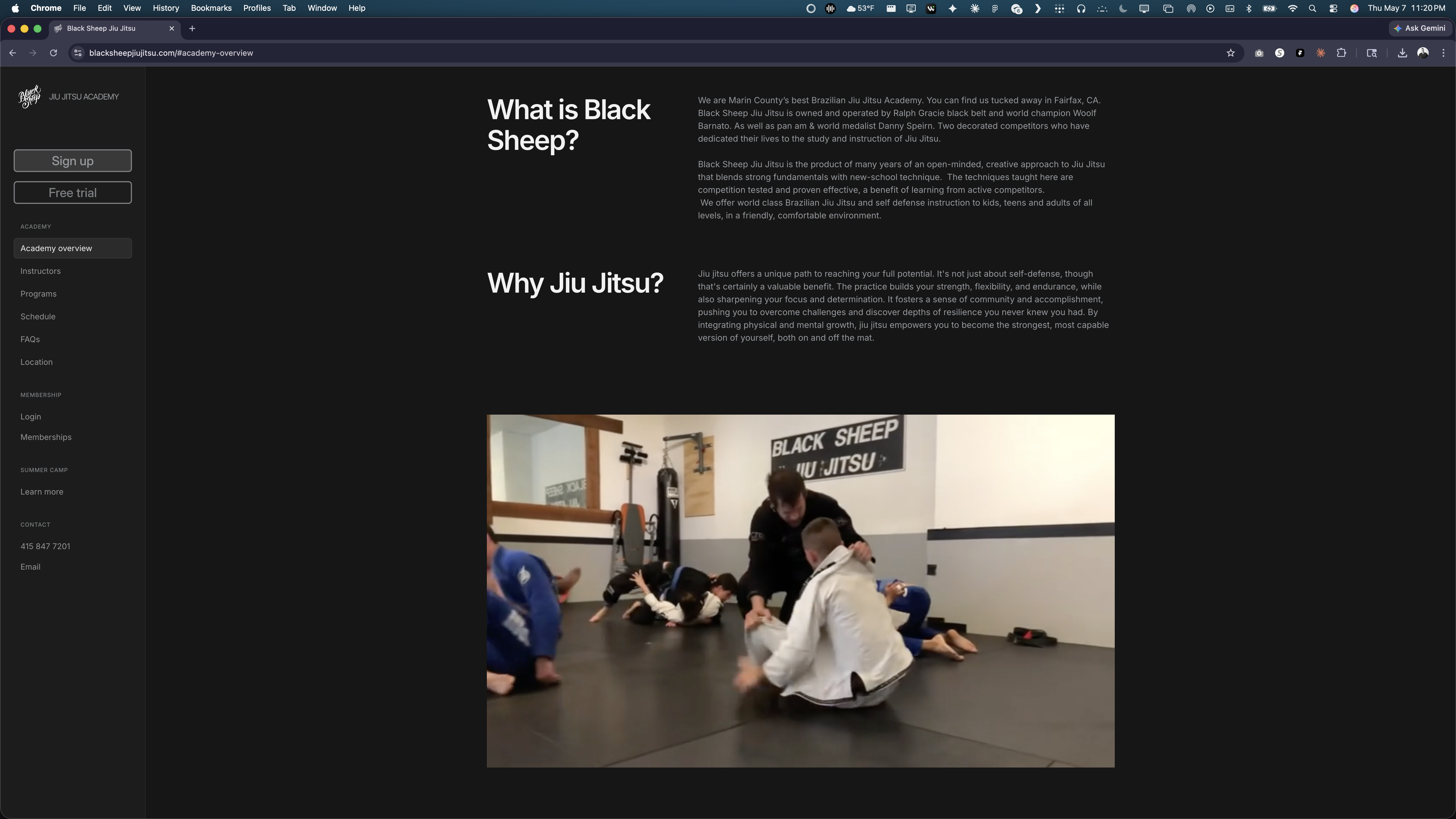Click the date and time in menu bar
The height and width of the screenshot is (819, 1456).
pyautogui.click(x=1406, y=8)
